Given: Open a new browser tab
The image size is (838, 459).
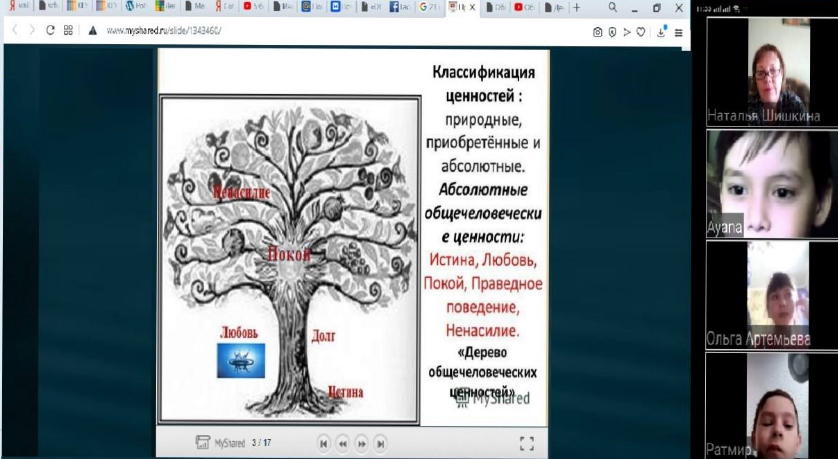Looking at the screenshot, I should (x=576, y=8).
